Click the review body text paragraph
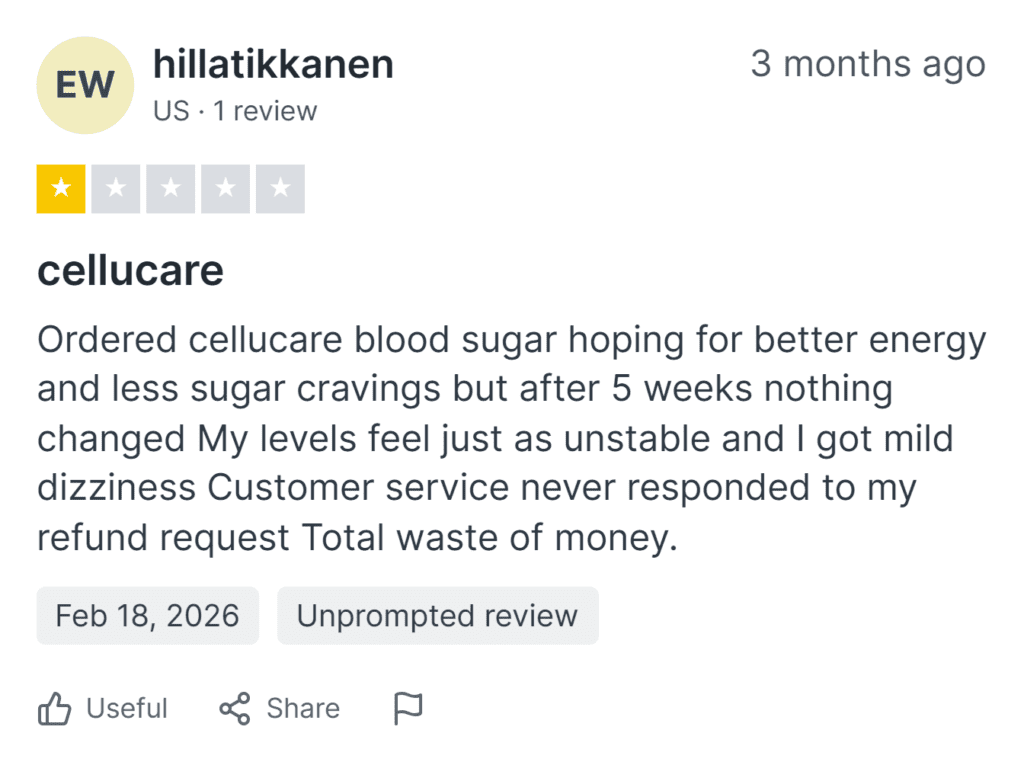 [x=511, y=438]
